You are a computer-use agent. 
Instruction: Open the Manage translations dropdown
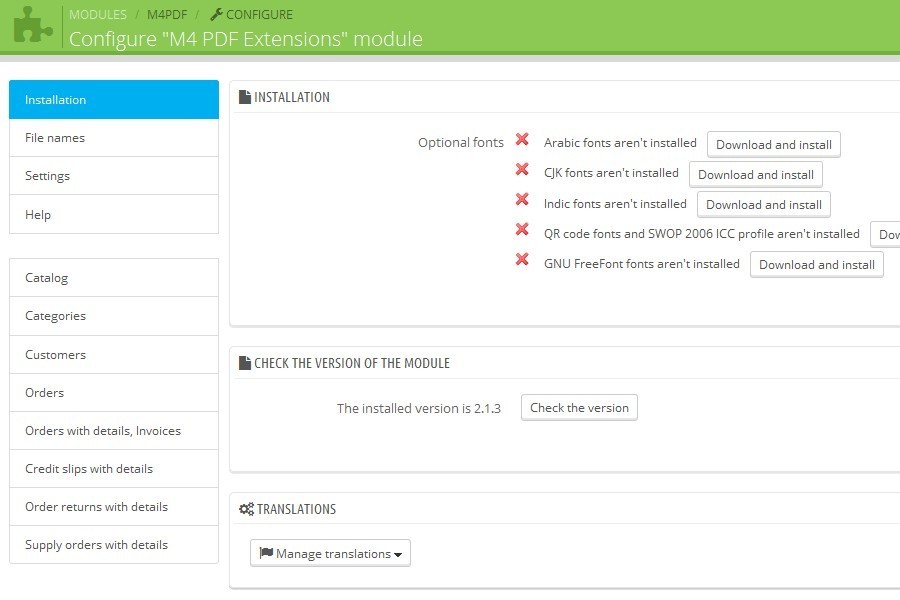(330, 553)
